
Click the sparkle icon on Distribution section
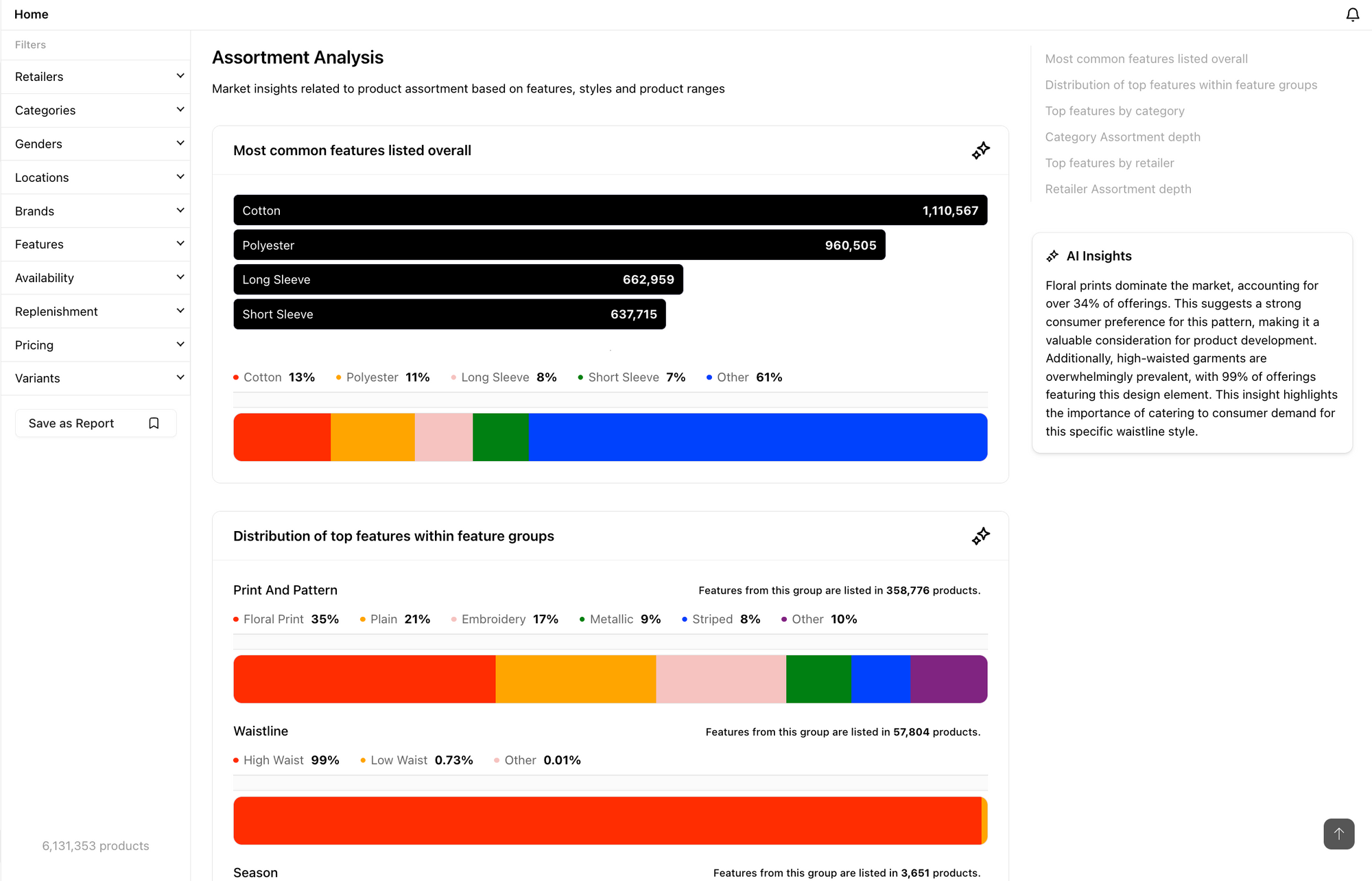pos(980,536)
